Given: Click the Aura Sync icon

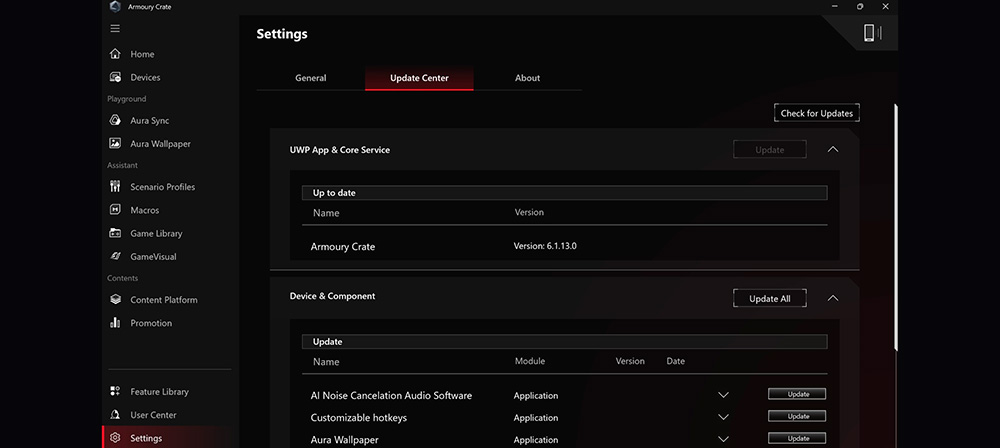Looking at the screenshot, I should (115, 120).
